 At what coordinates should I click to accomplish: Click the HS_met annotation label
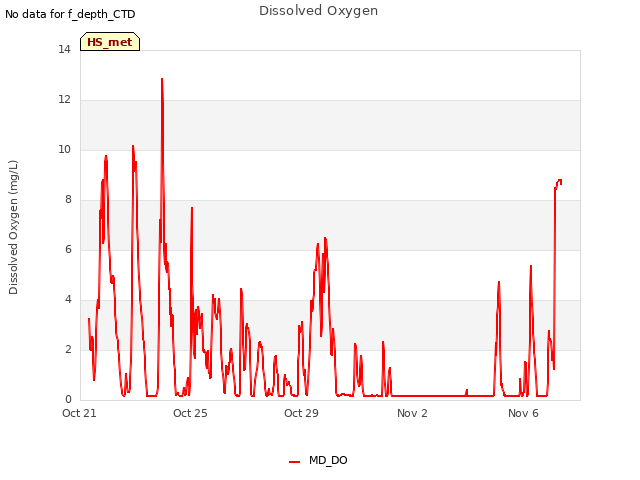(x=110, y=42)
